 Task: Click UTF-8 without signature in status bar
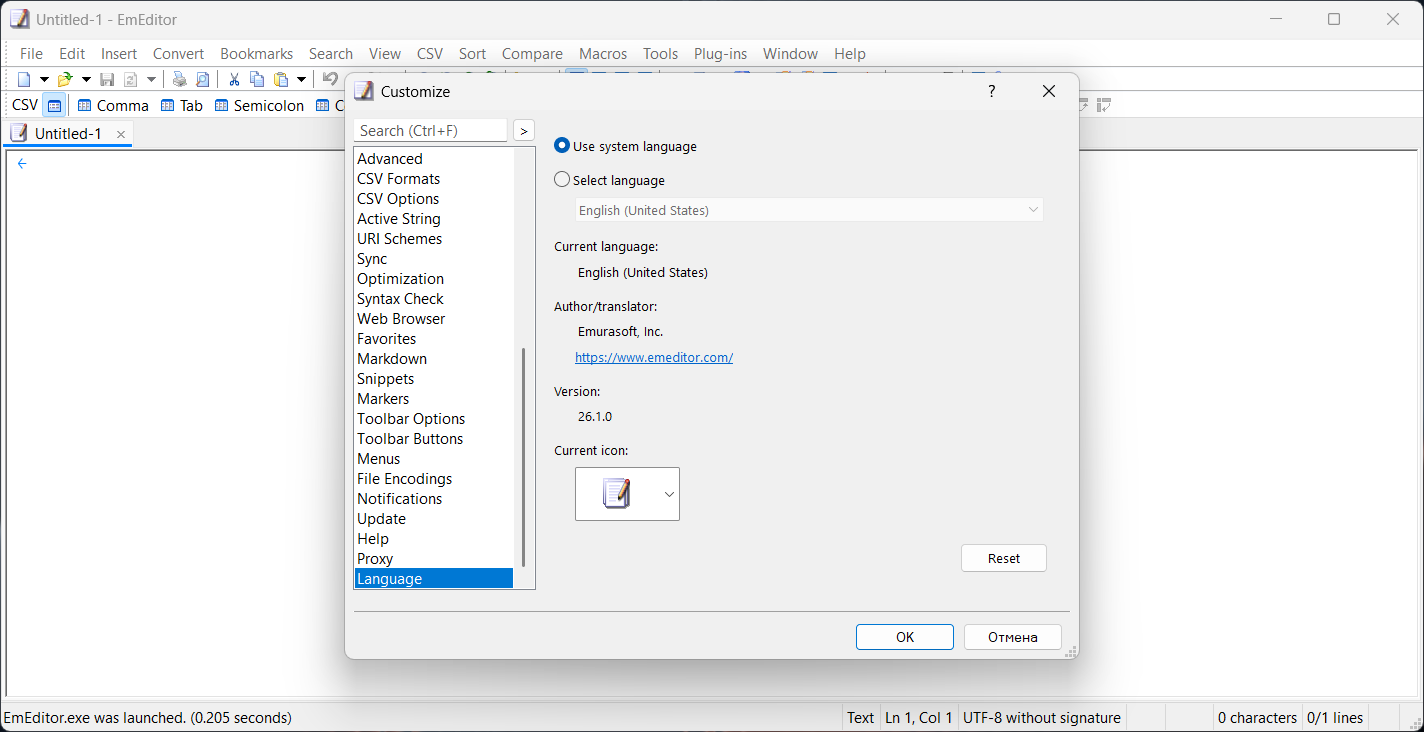click(1041, 718)
